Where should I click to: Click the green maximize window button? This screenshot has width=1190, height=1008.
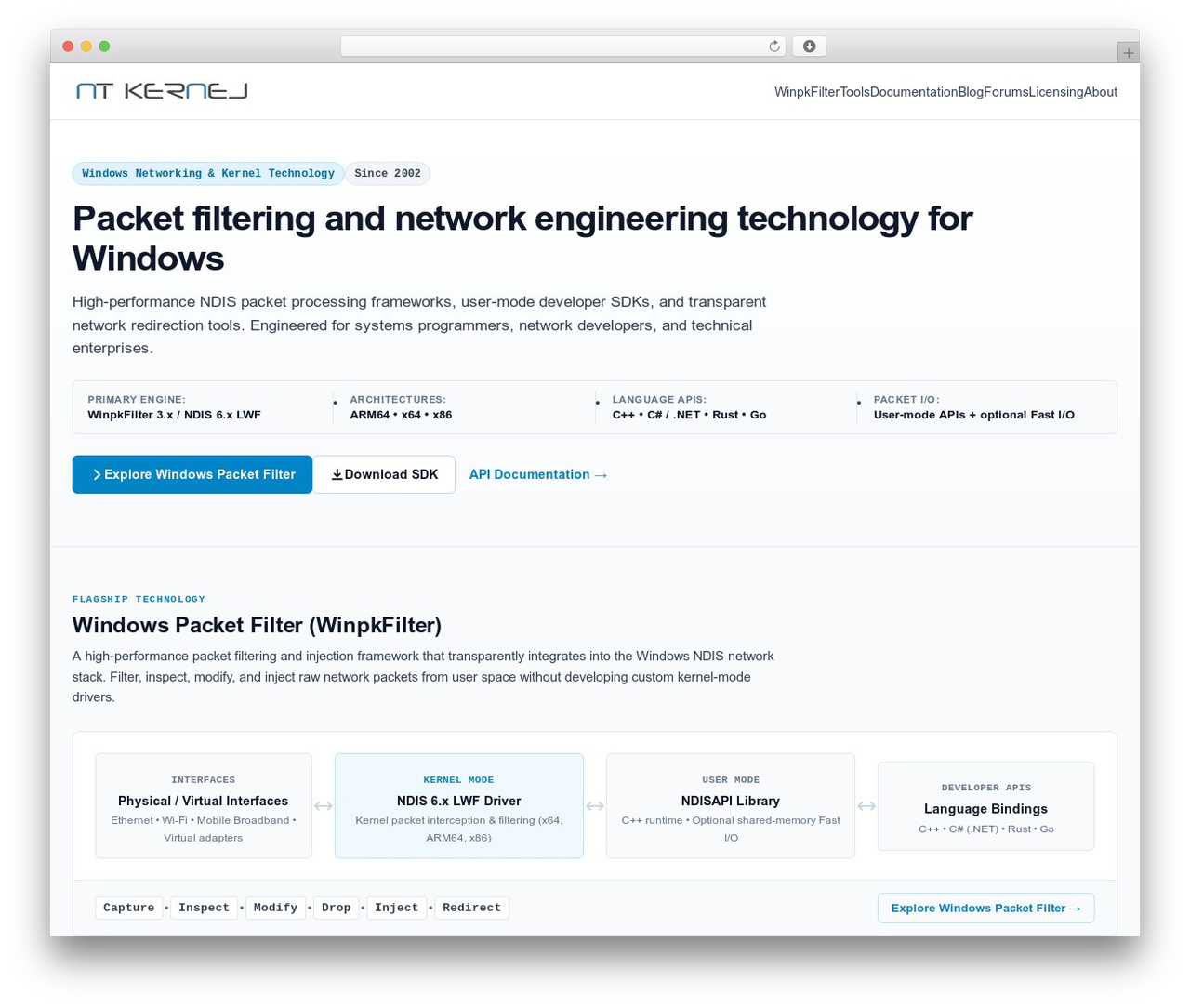point(104,46)
